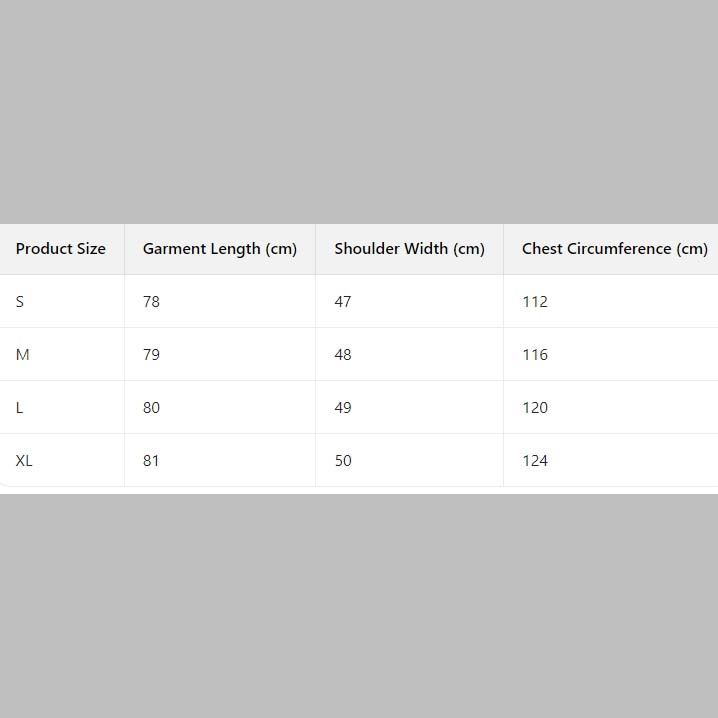Click the Chest Circumference (cm) header
718x718 pixels.
pyautogui.click(x=614, y=249)
